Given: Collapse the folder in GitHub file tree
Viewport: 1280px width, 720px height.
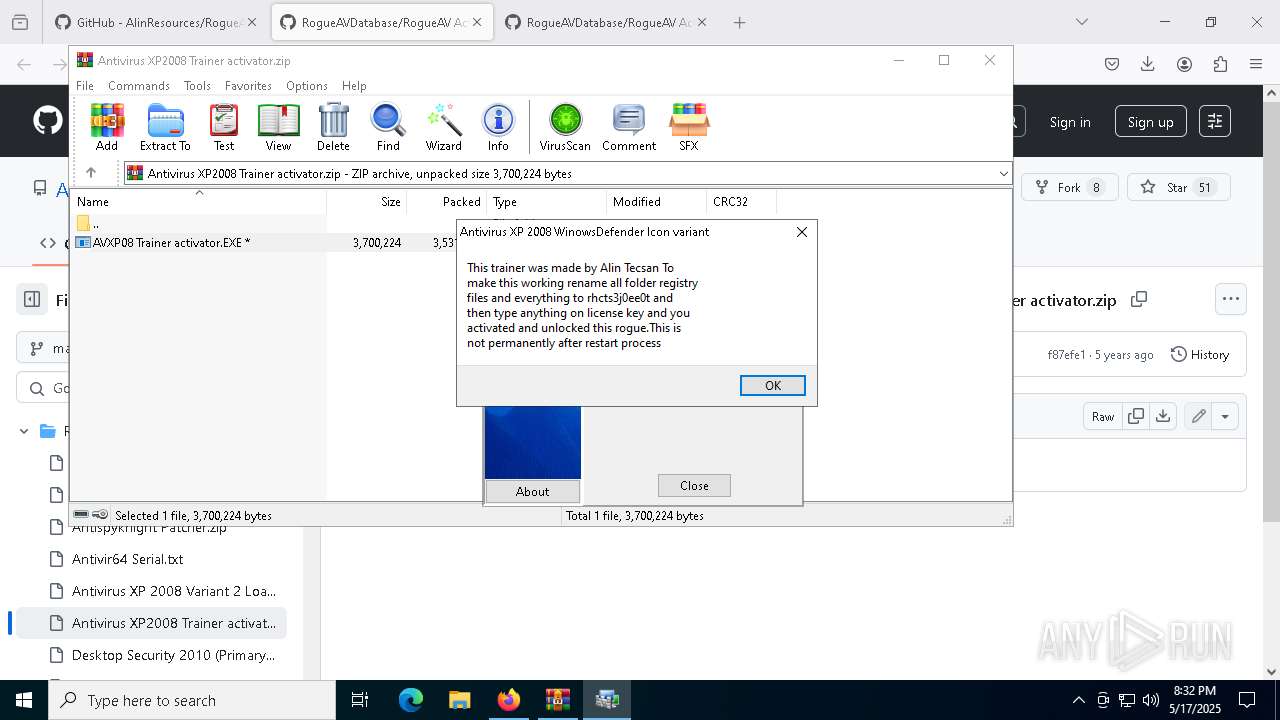Looking at the screenshot, I should coord(24,431).
